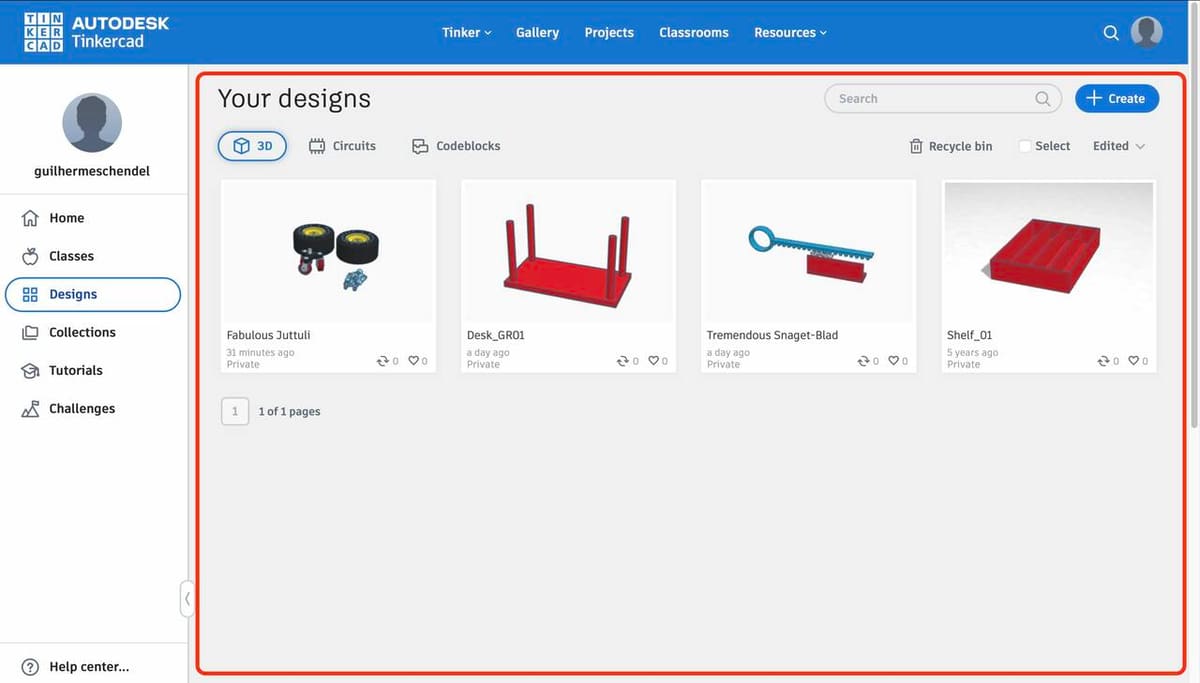This screenshot has height=683, width=1200.
Task: Click the large profile picture in sidebar
Action: pos(92,123)
